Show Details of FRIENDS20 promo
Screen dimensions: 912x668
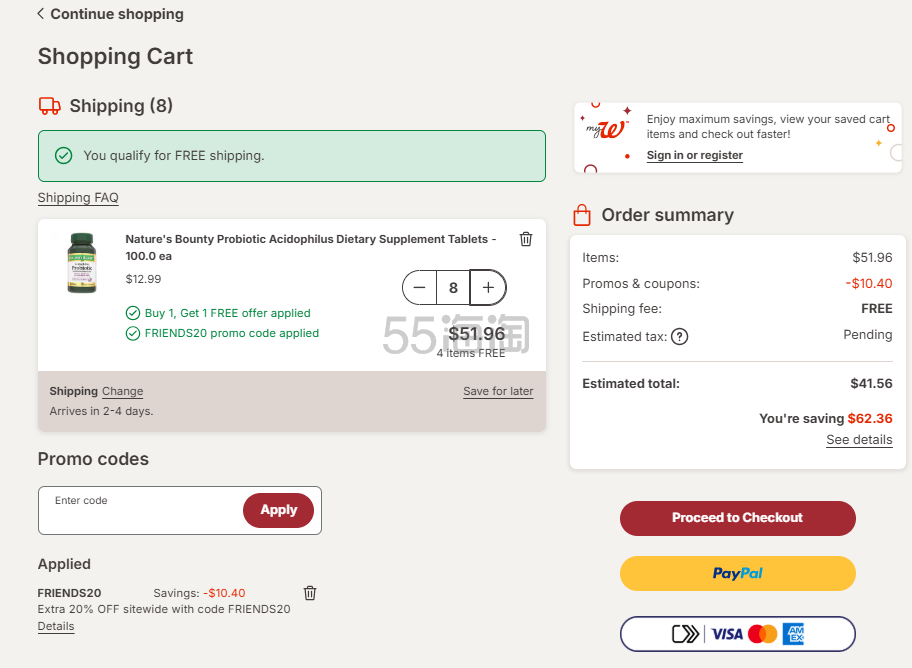pos(56,626)
